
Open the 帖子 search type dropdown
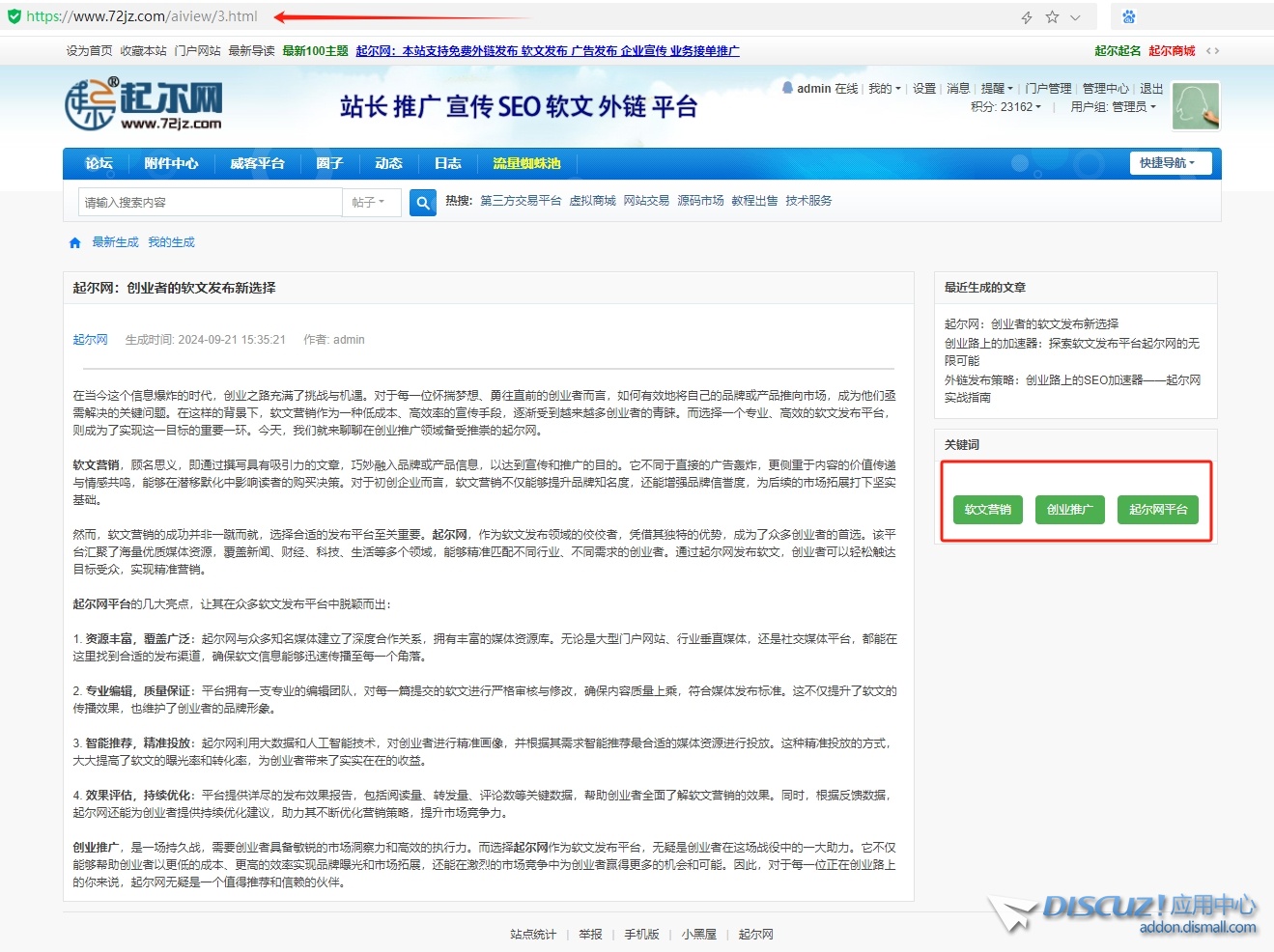coord(371,203)
